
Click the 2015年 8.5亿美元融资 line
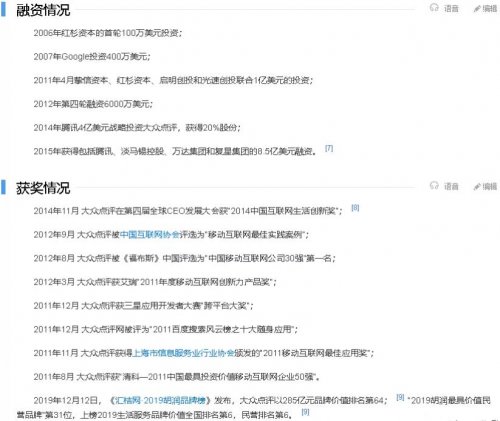pyautogui.click(x=175, y=151)
